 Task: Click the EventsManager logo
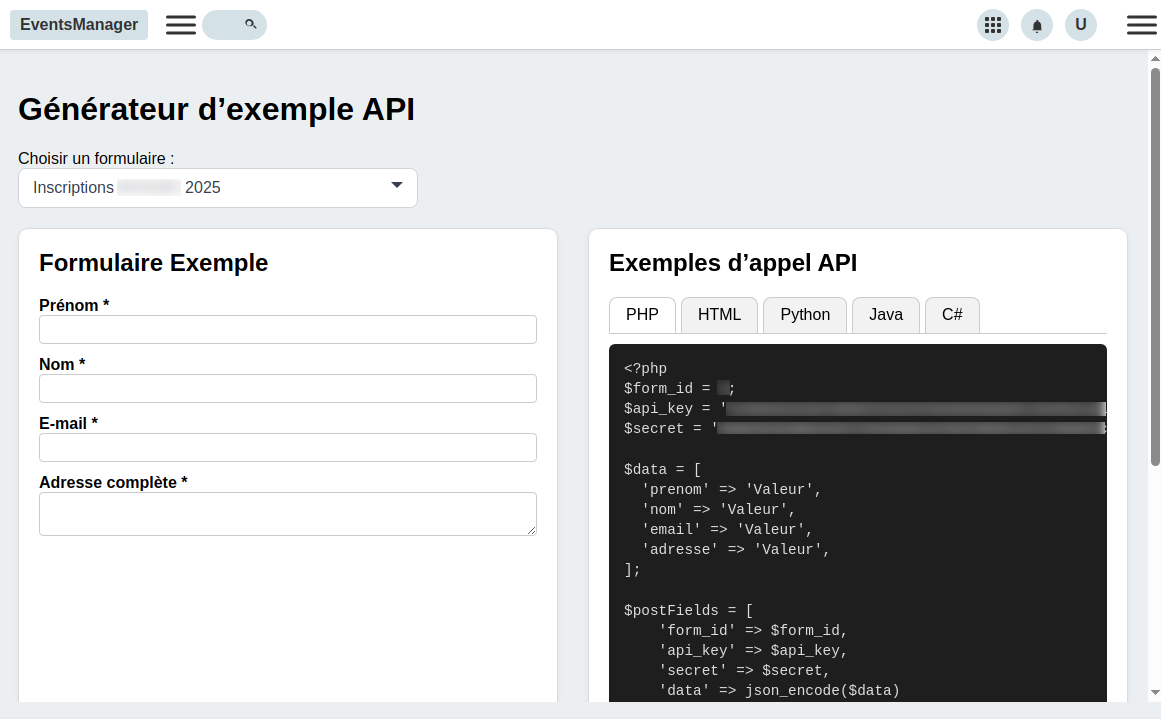(79, 25)
